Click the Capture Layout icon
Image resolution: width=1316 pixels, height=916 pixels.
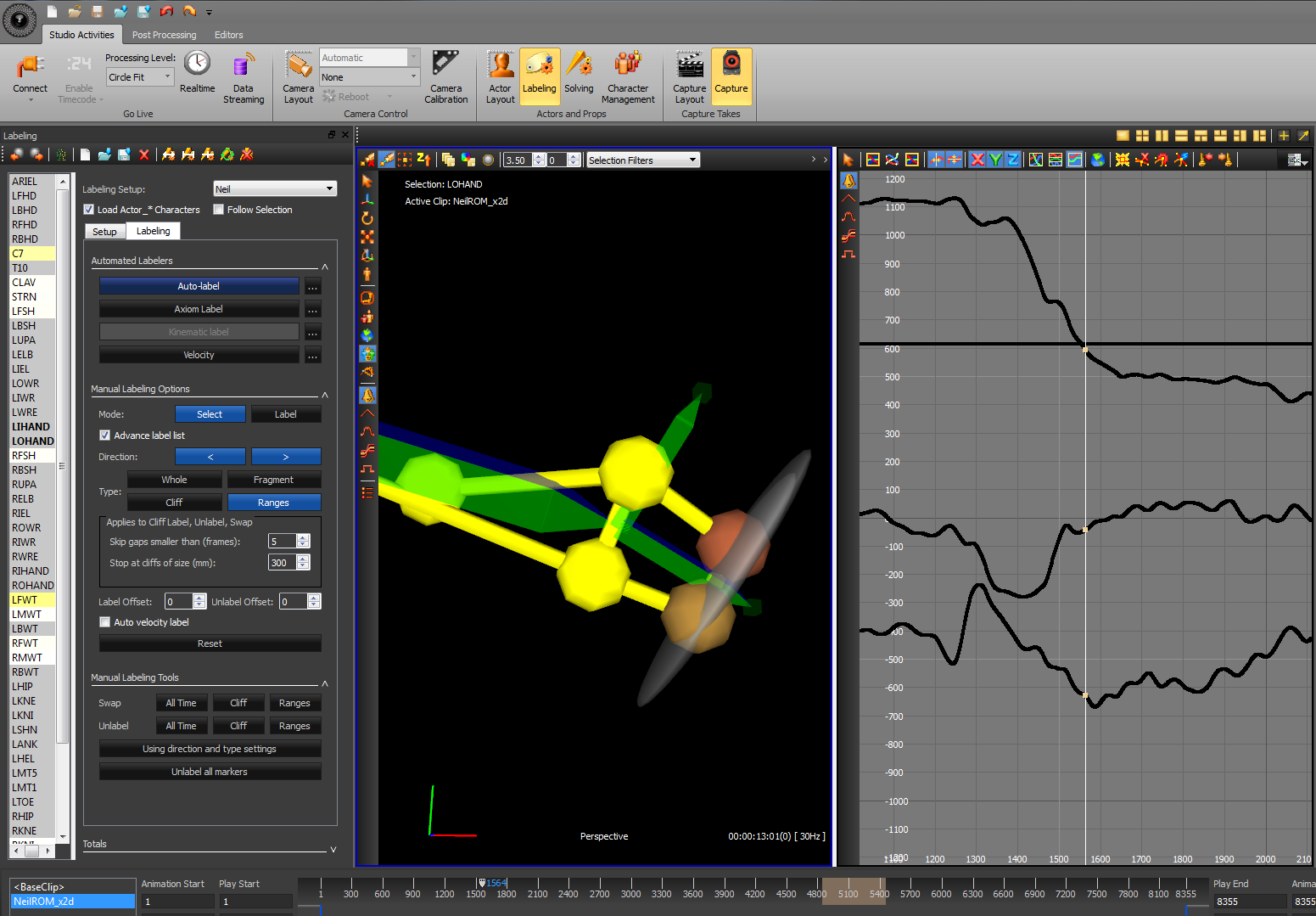689,68
